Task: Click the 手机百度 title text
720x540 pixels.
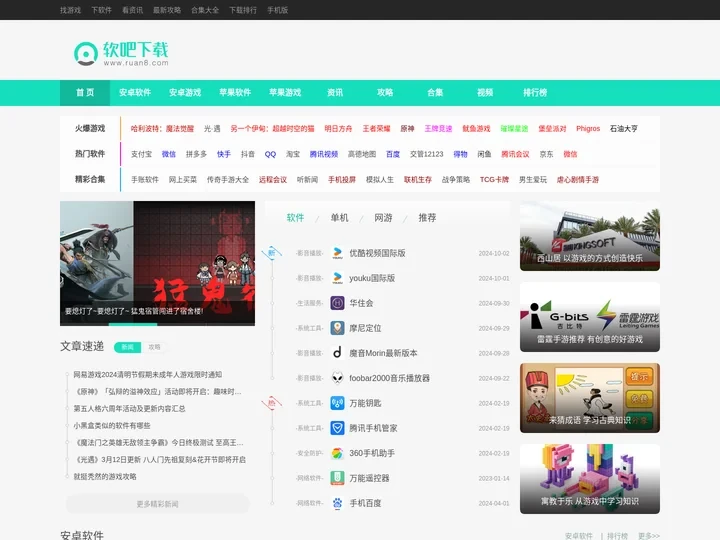Action: [366, 503]
